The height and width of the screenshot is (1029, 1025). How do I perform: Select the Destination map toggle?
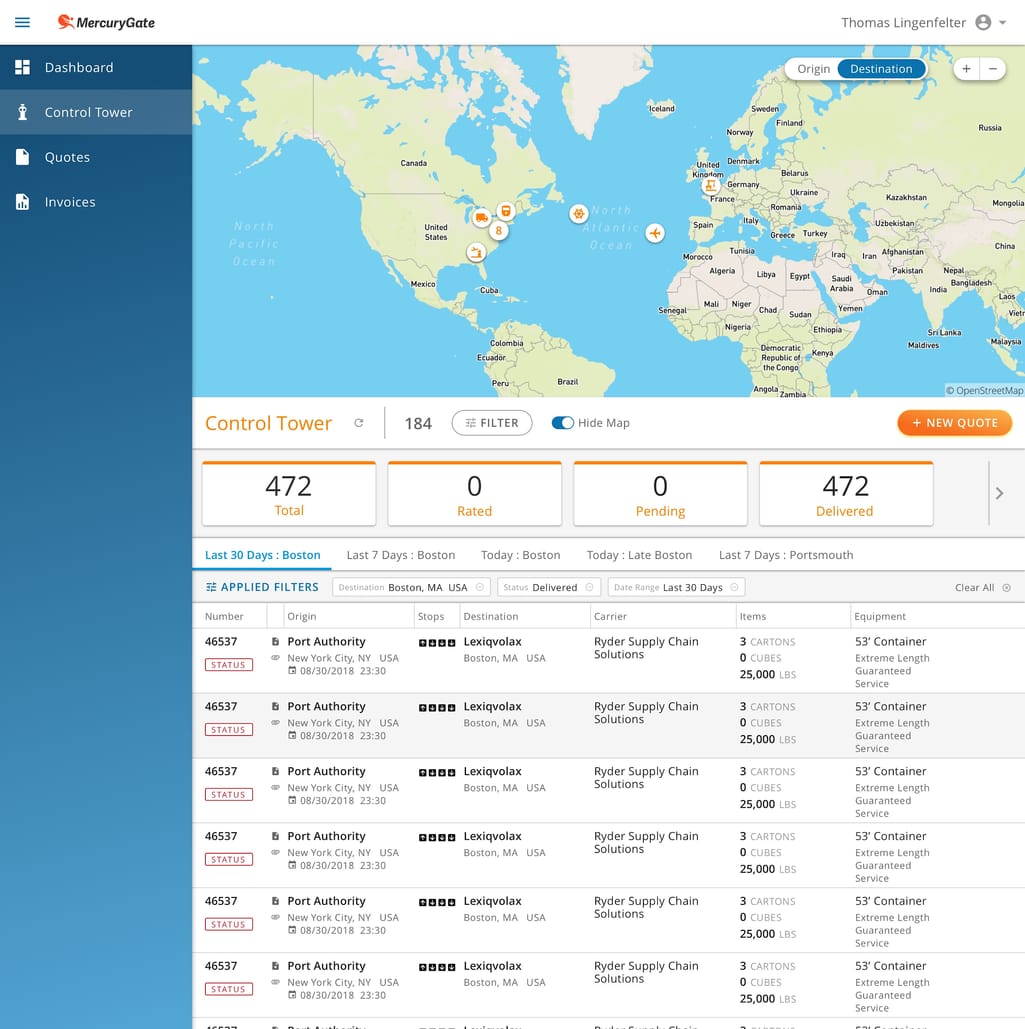(880, 68)
